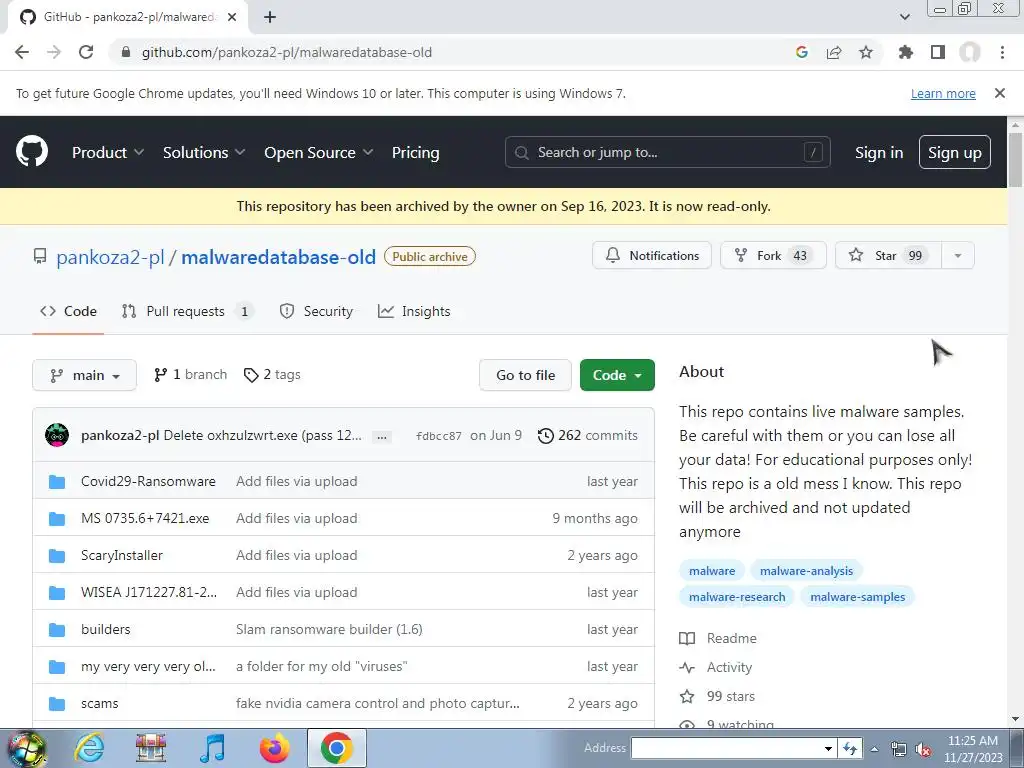Open the MS 0735.6+7421.exe folder
Screen dimensions: 1024x768
(x=145, y=519)
